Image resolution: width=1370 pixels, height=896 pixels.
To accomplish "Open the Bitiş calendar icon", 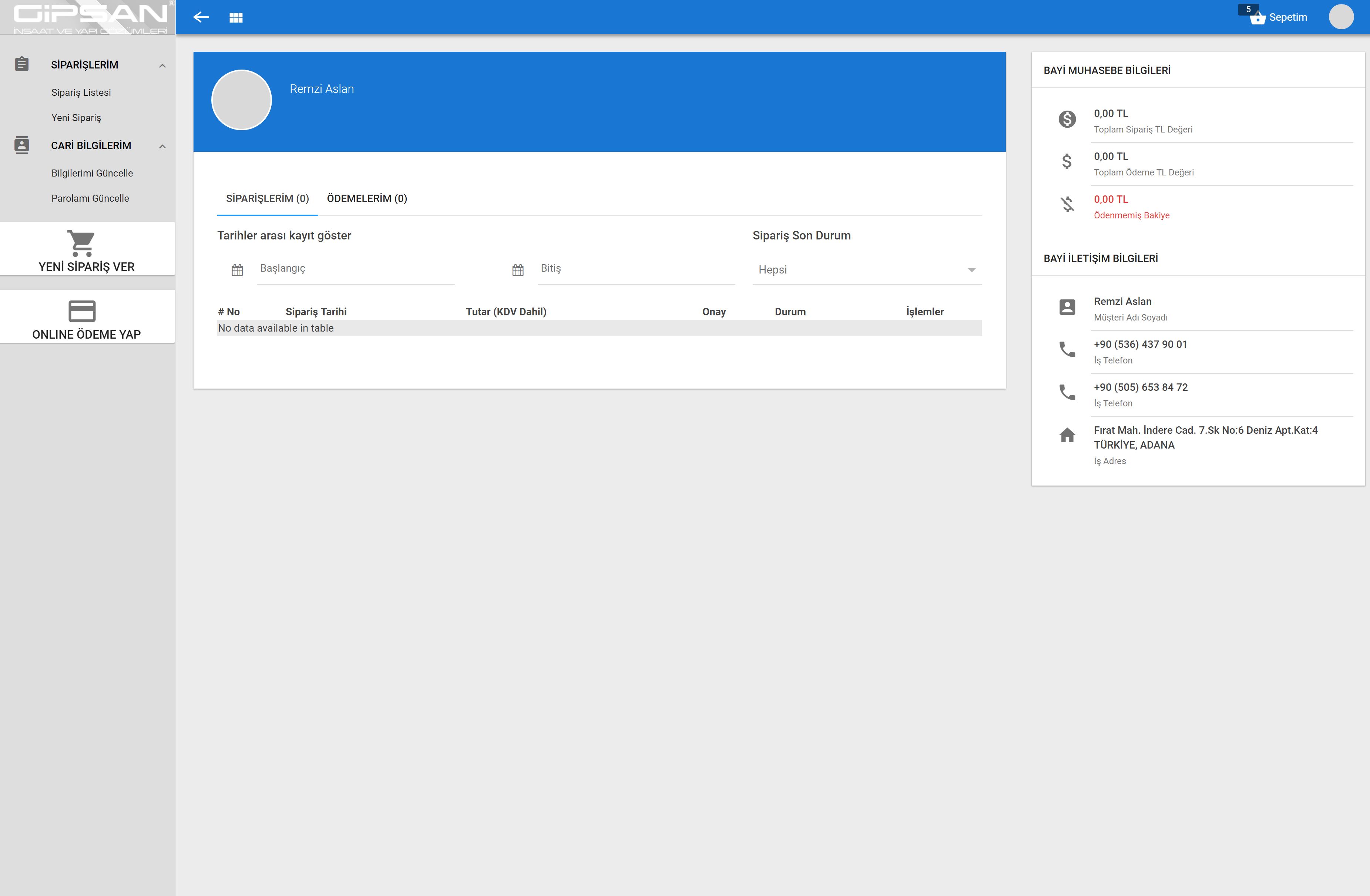I will [x=518, y=269].
